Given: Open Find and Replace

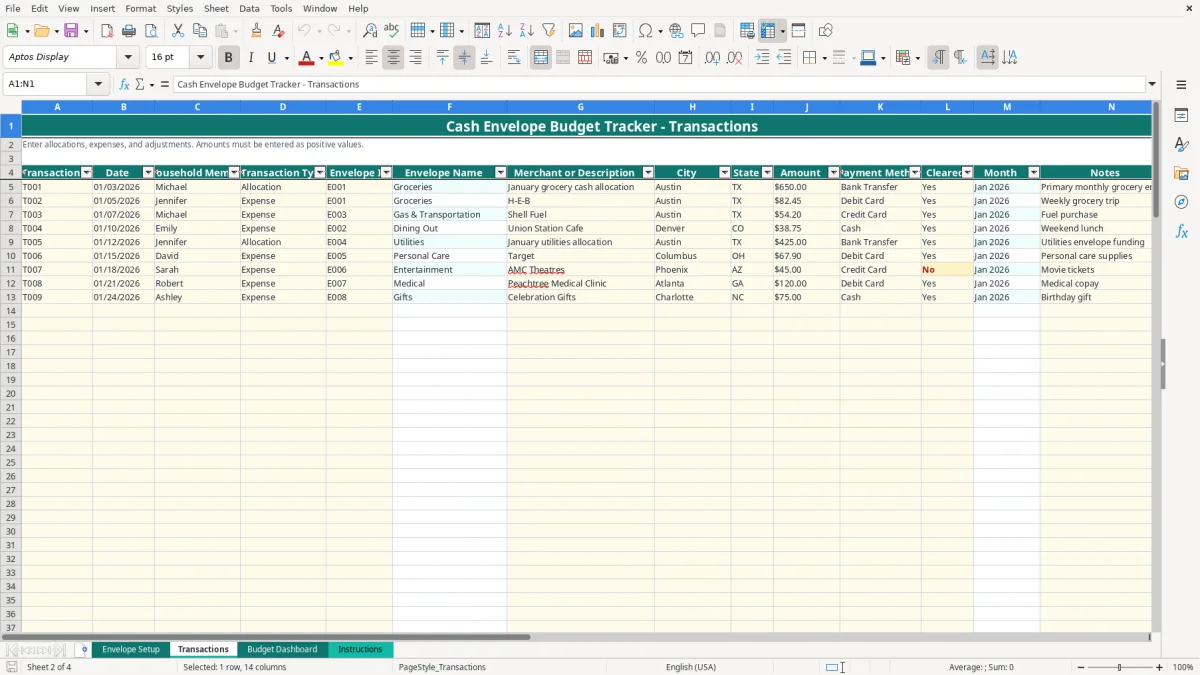Looking at the screenshot, I should [370, 31].
